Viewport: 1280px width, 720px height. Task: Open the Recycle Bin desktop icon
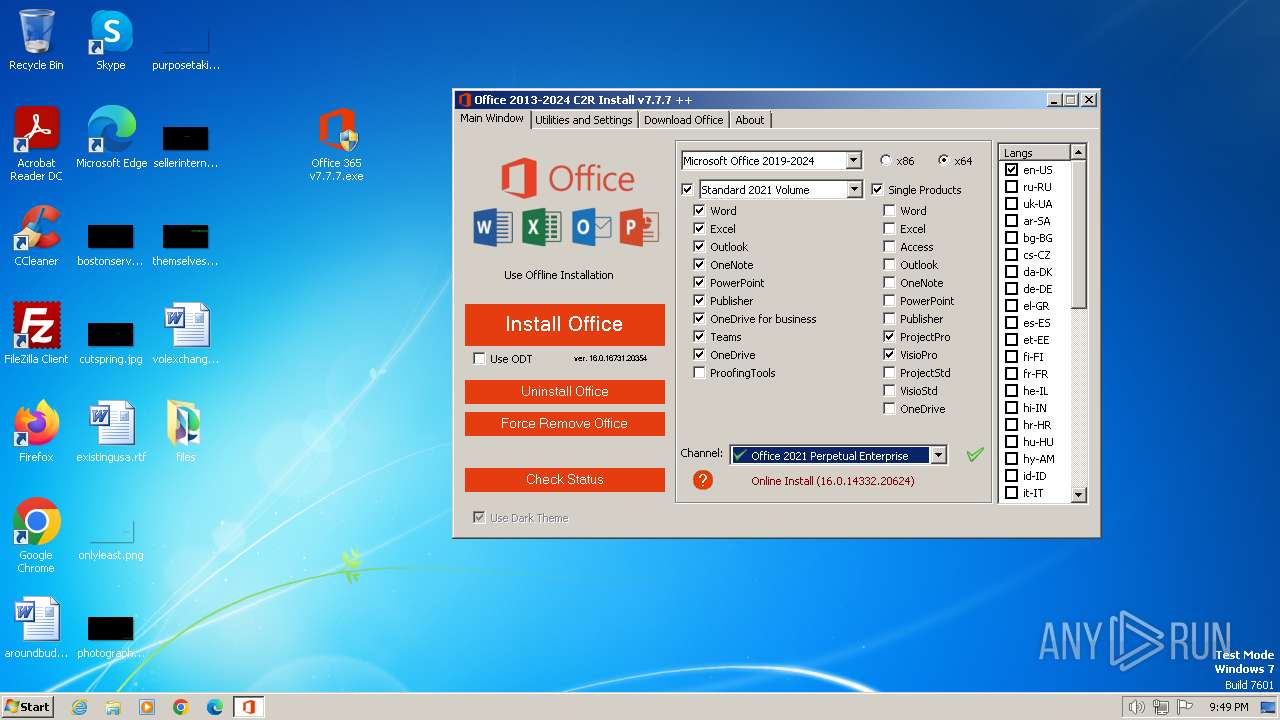(x=36, y=40)
